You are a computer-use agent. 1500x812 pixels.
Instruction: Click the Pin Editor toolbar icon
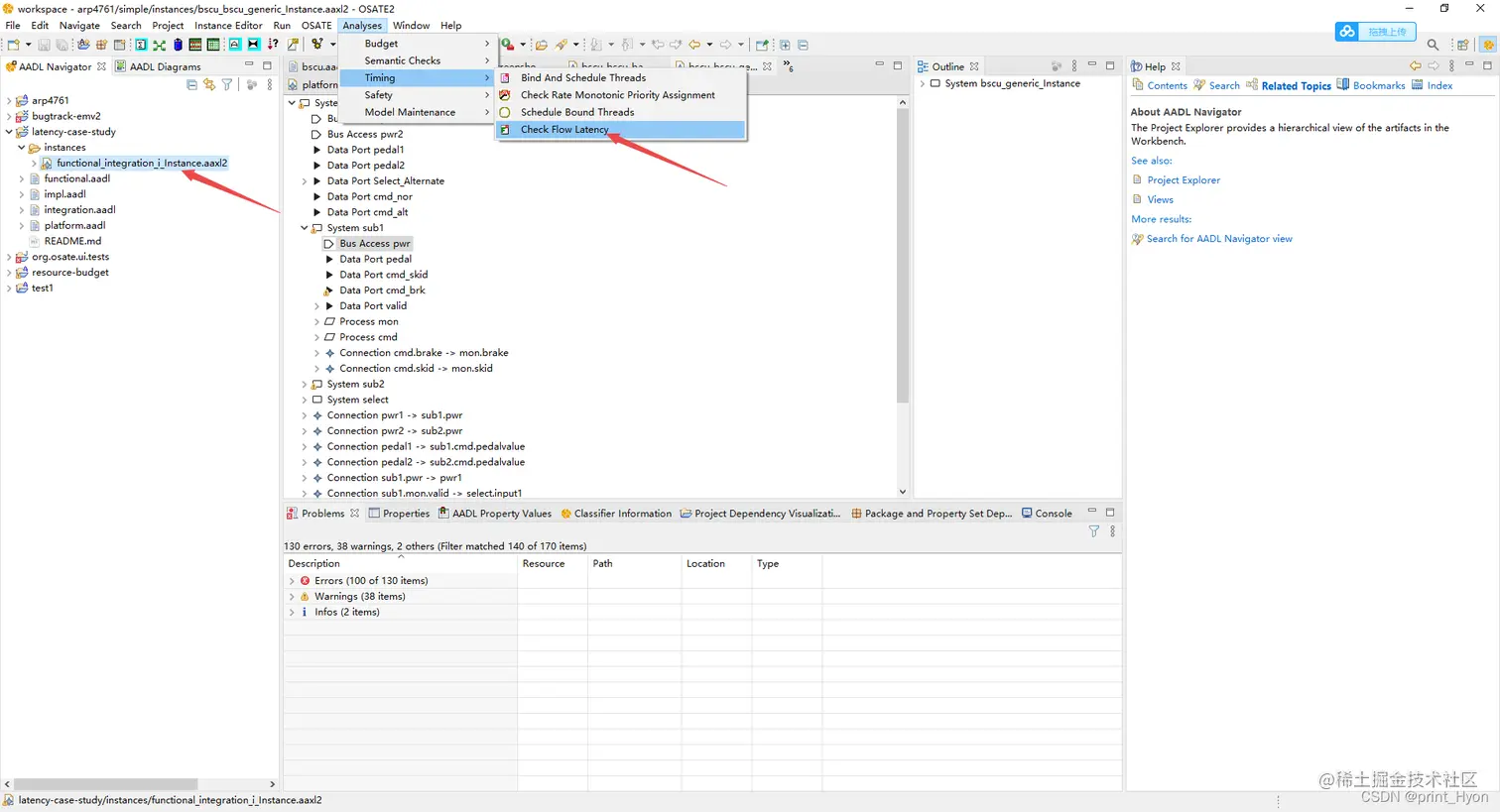pyautogui.click(x=762, y=45)
